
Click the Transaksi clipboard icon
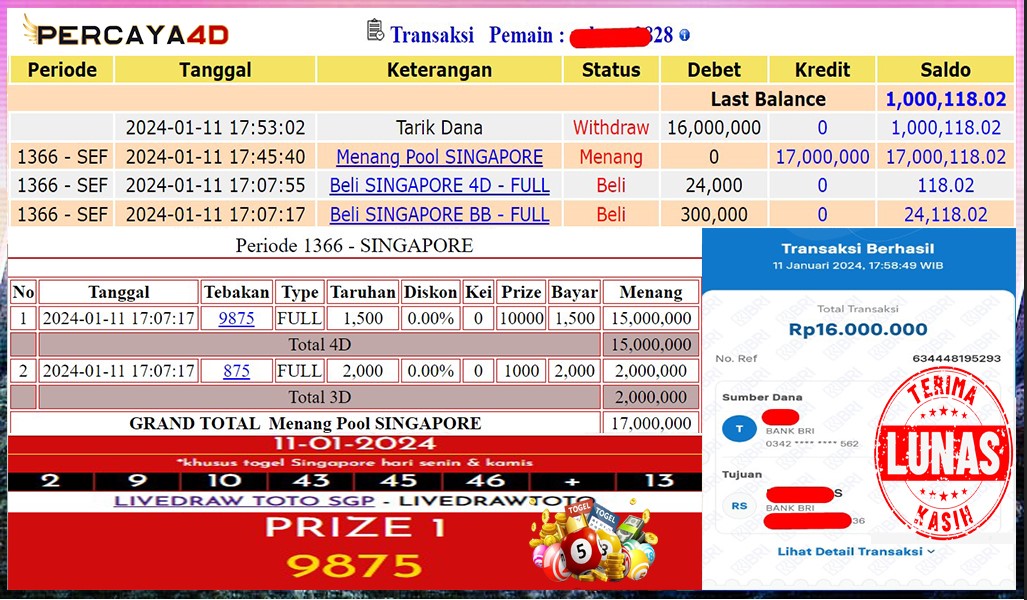pos(376,31)
